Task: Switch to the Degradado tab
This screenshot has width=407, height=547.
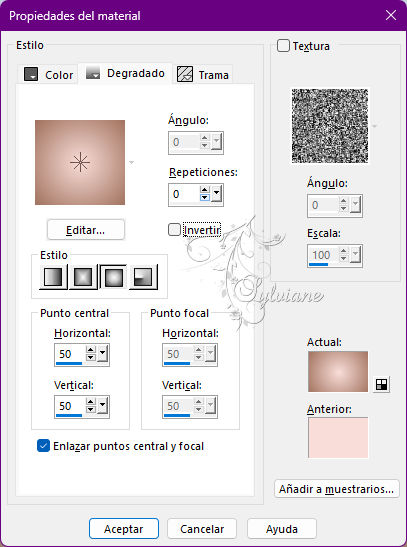Action: pyautogui.click(x=126, y=73)
